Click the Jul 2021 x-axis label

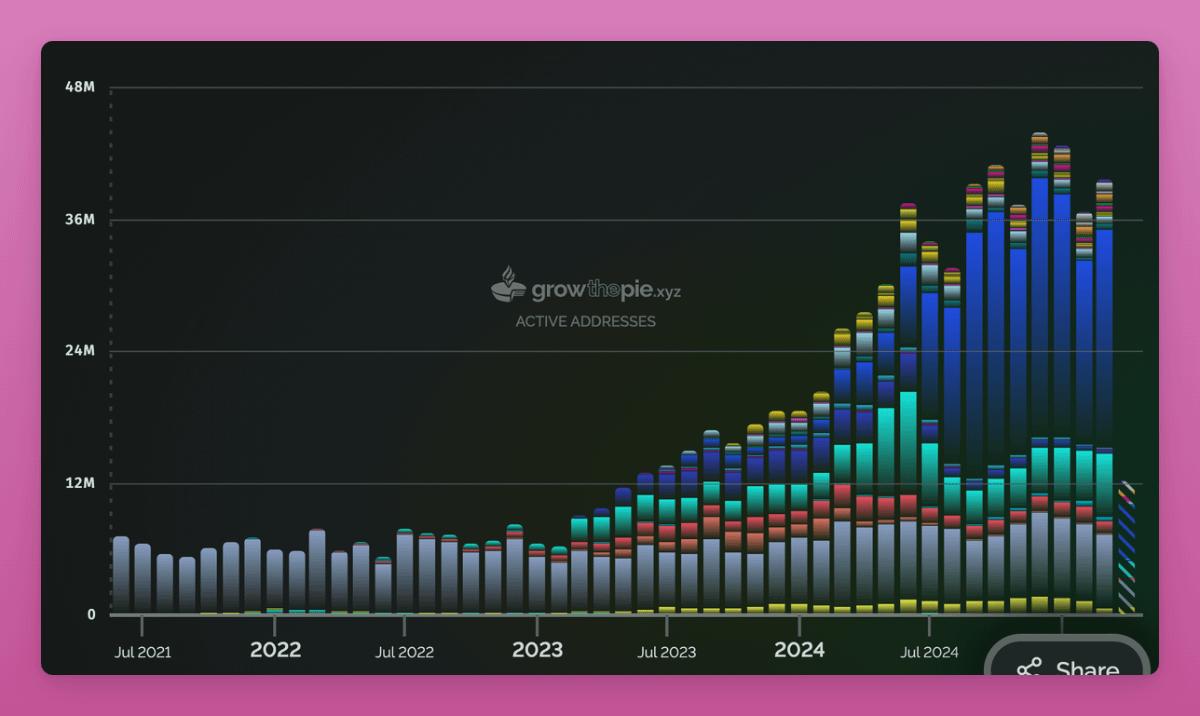click(143, 652)
